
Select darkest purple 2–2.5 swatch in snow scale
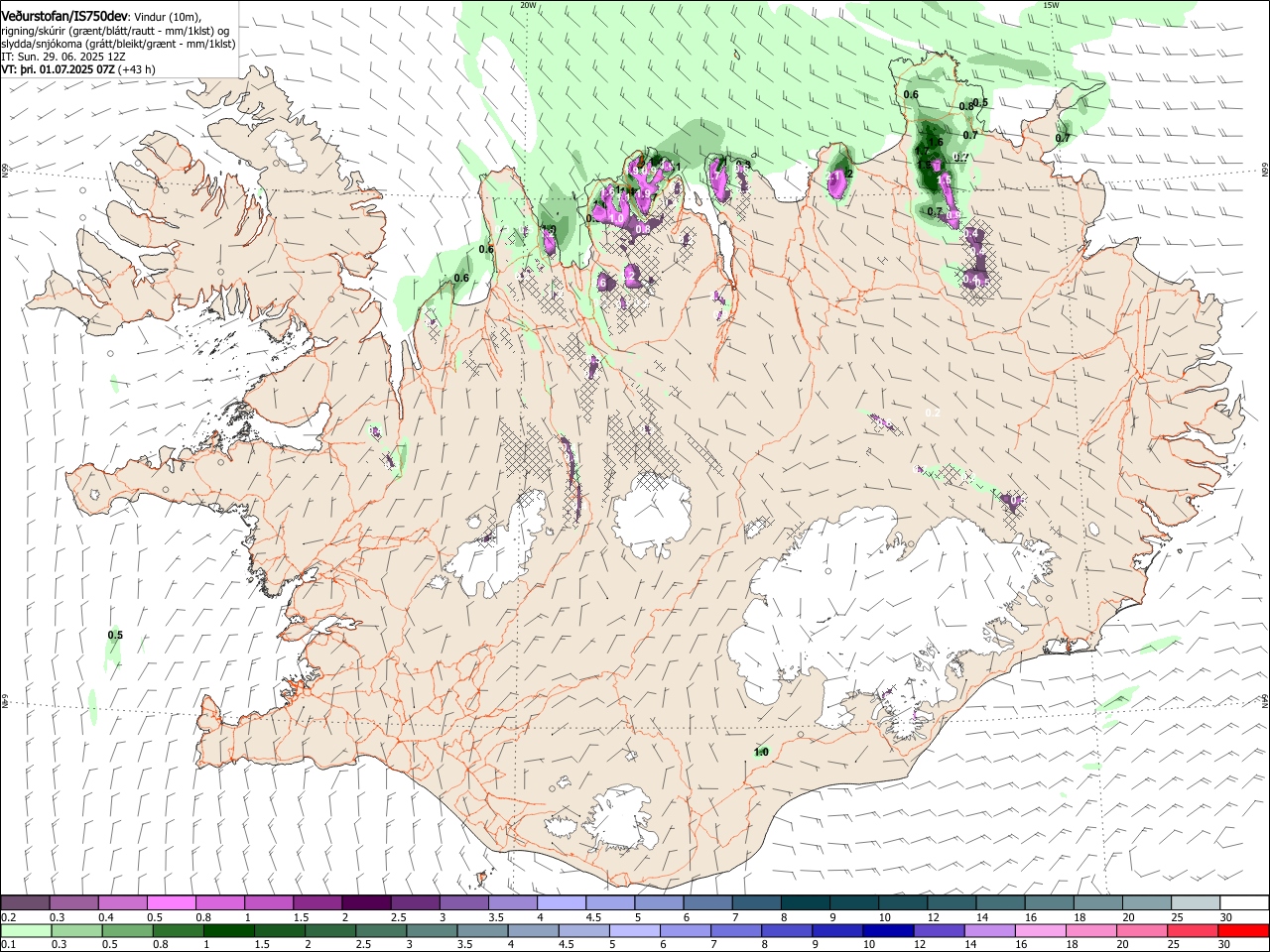coord(366,903)
